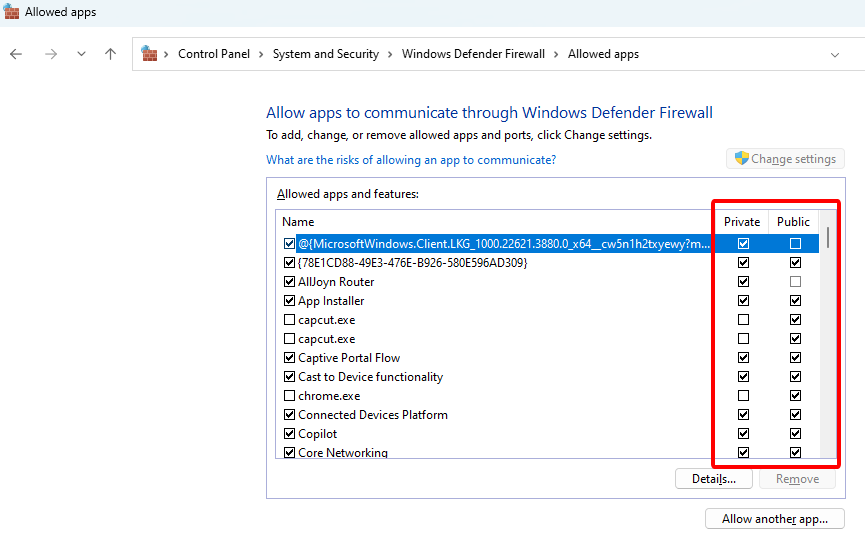Toggle Private checkbox for MicrosoftWindows.Client.LKG row

pos(743,243)
